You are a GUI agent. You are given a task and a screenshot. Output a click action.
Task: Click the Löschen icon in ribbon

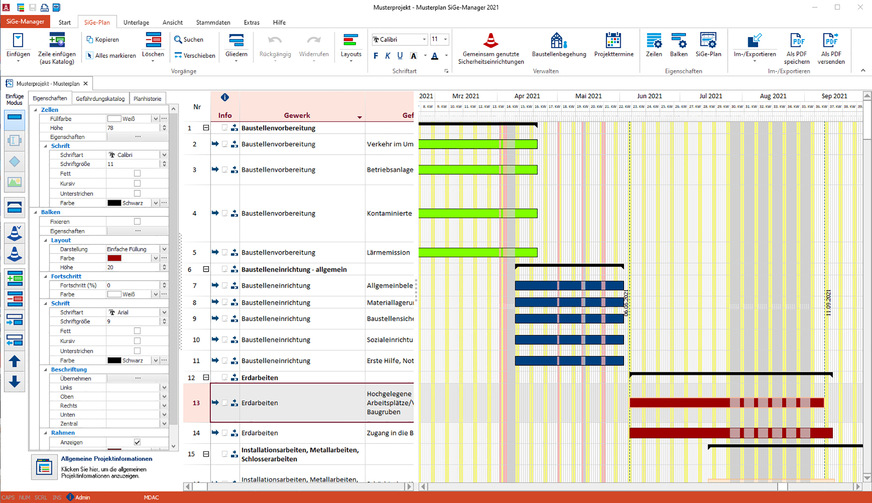pos(154,40)
